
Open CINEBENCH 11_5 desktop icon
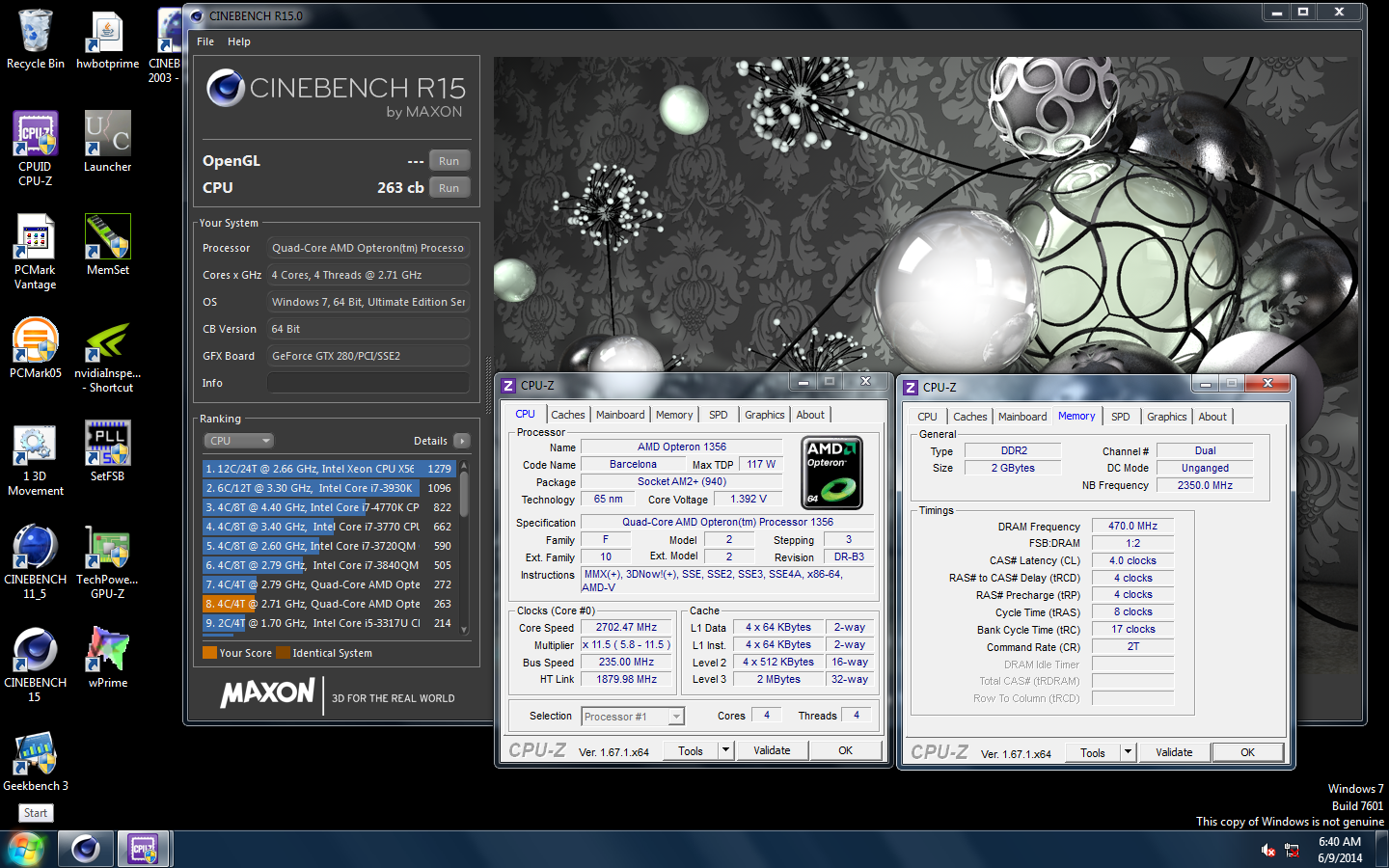[36, 560]
